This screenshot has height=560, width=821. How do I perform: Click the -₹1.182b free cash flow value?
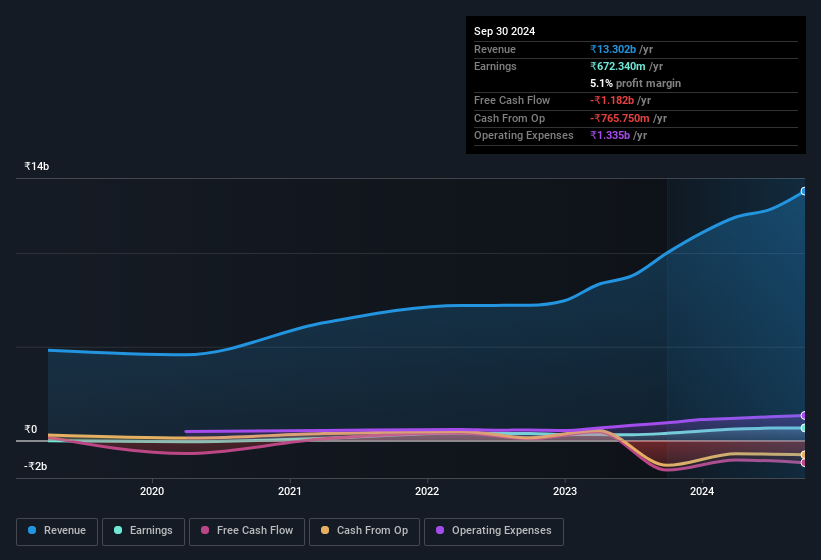pos(612,100)
